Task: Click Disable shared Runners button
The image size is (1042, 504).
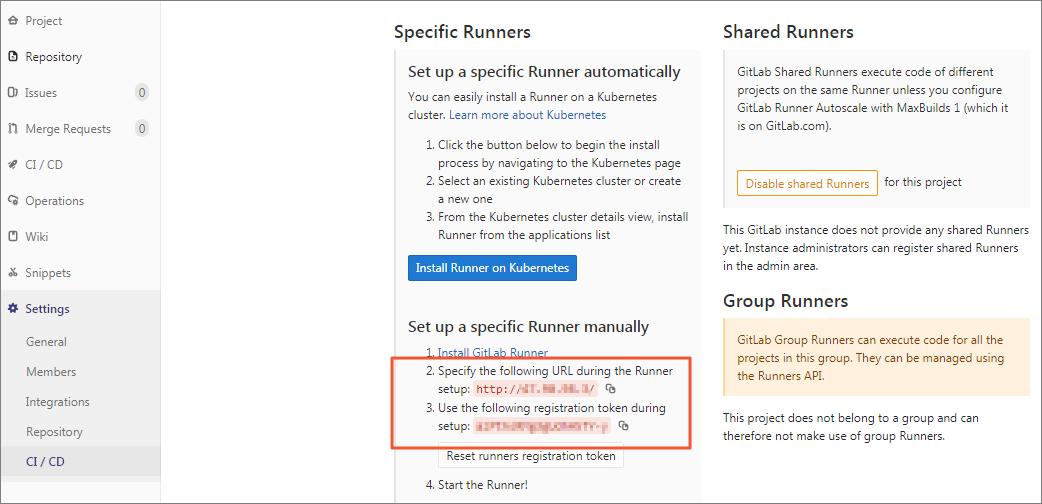Action: point(806,184)
